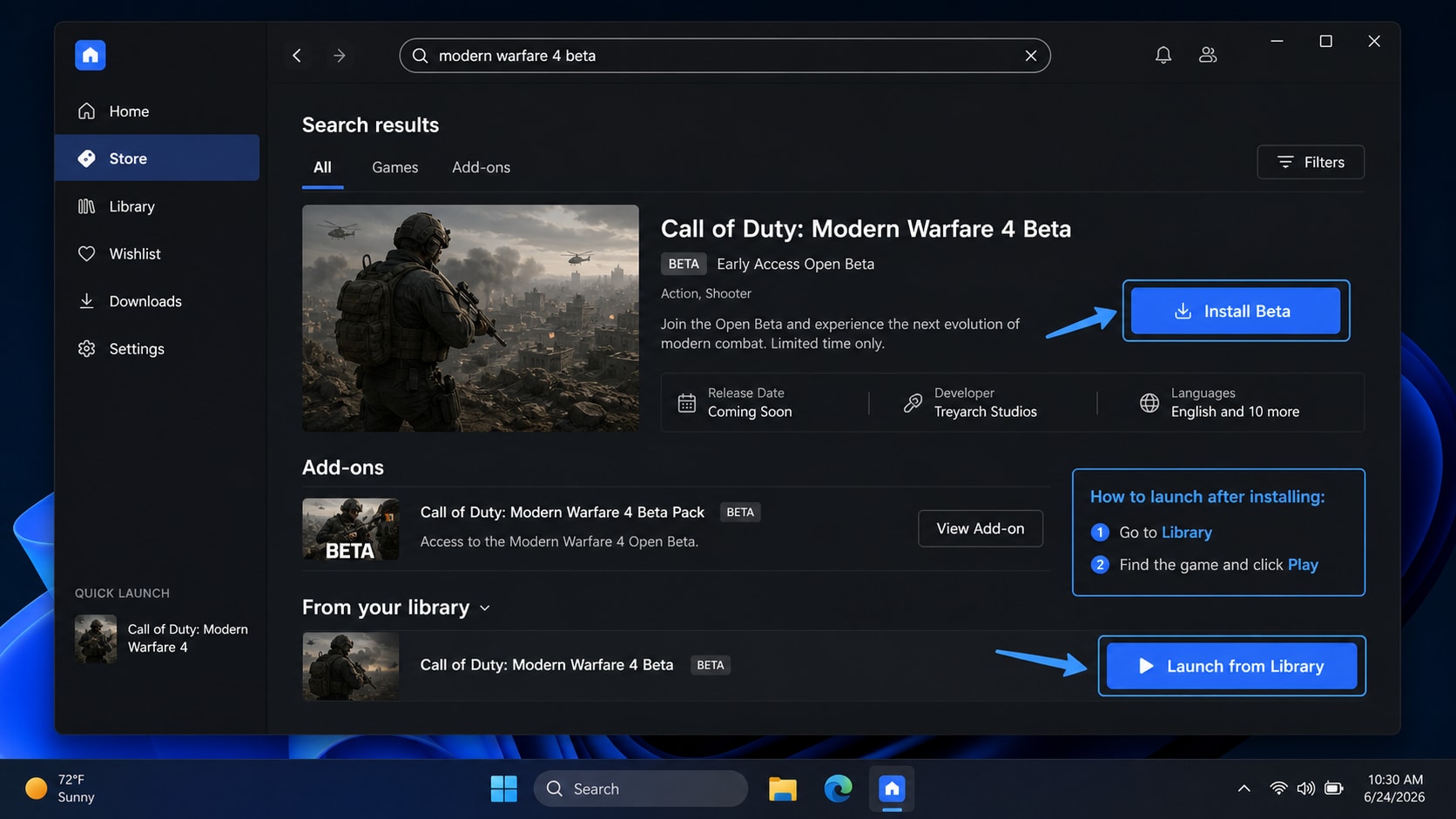Image resolution: width=1456 pixels, height=819 pixels.
Task: Click the Languages globe icon
Action: pyautogui.click(x=1149, y=403)
